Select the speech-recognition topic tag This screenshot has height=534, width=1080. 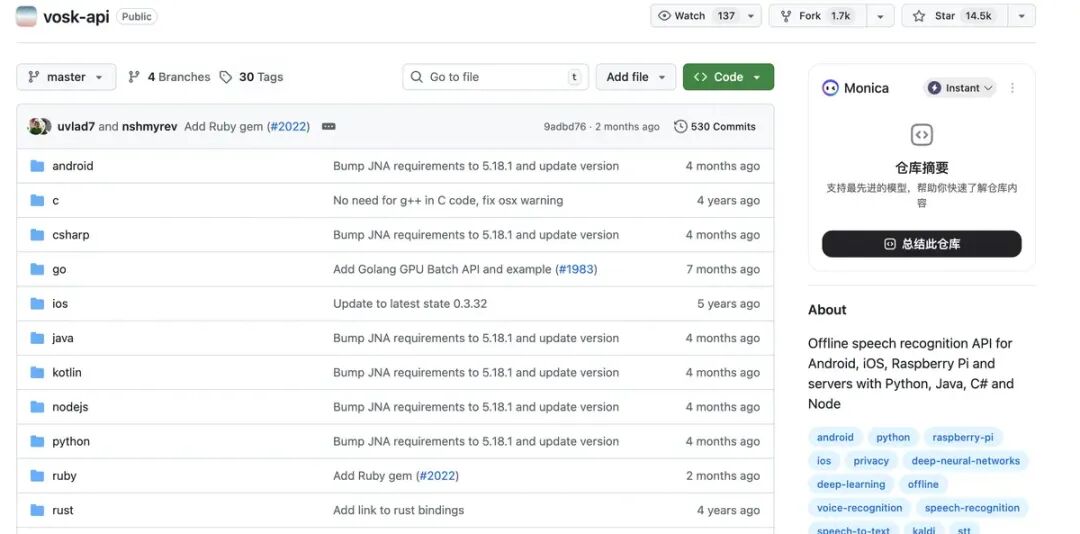coord(972,508)
